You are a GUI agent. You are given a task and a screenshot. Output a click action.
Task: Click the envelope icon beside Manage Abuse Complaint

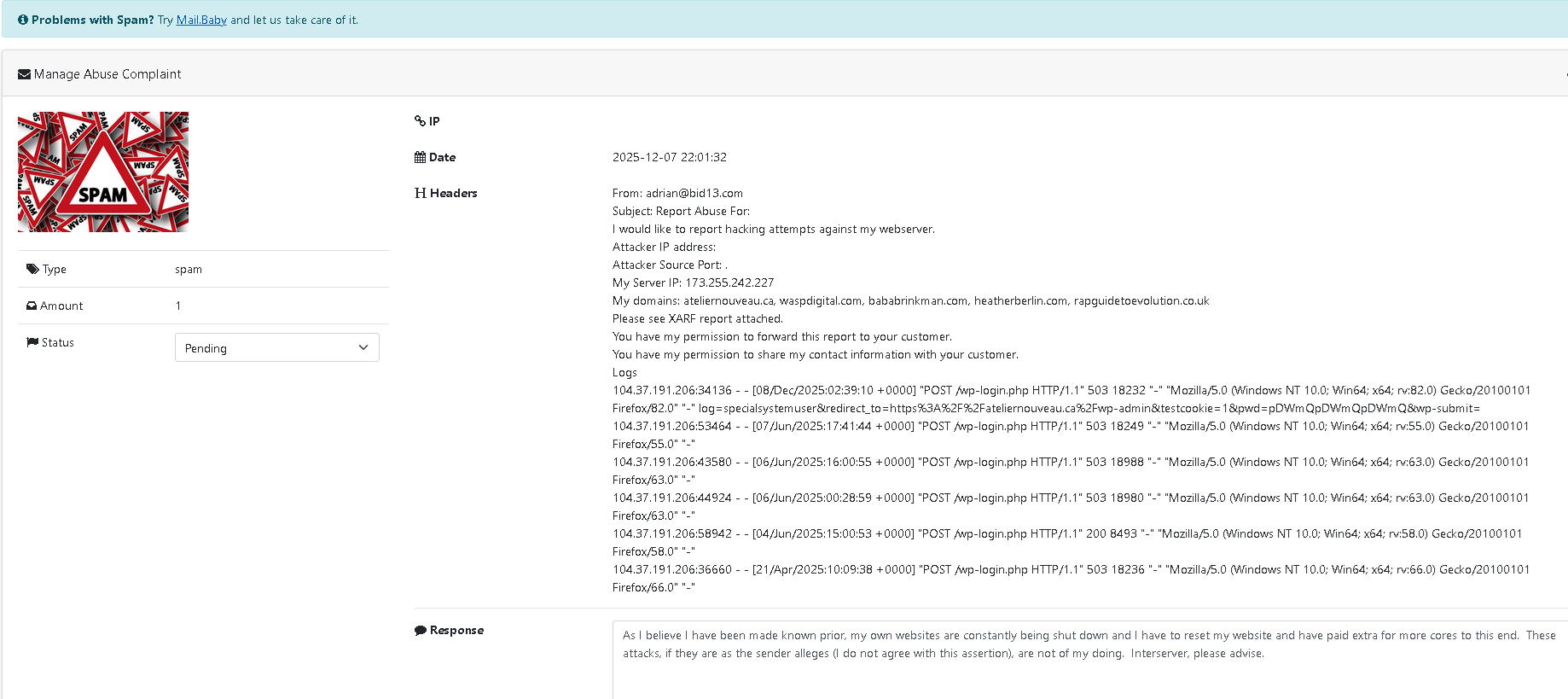(x=24, y=74)
